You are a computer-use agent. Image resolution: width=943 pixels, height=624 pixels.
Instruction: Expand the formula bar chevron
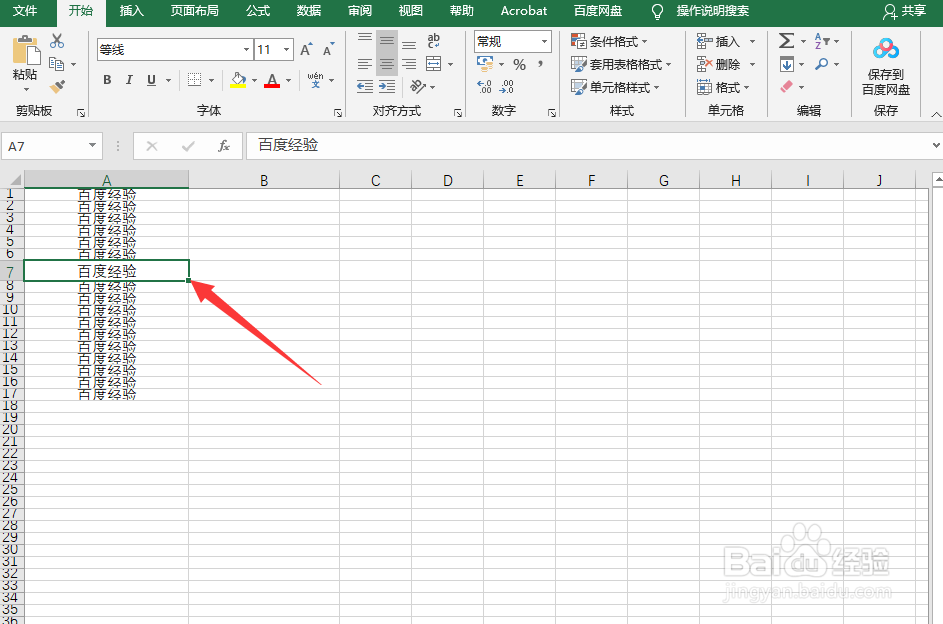click(936, 145)
